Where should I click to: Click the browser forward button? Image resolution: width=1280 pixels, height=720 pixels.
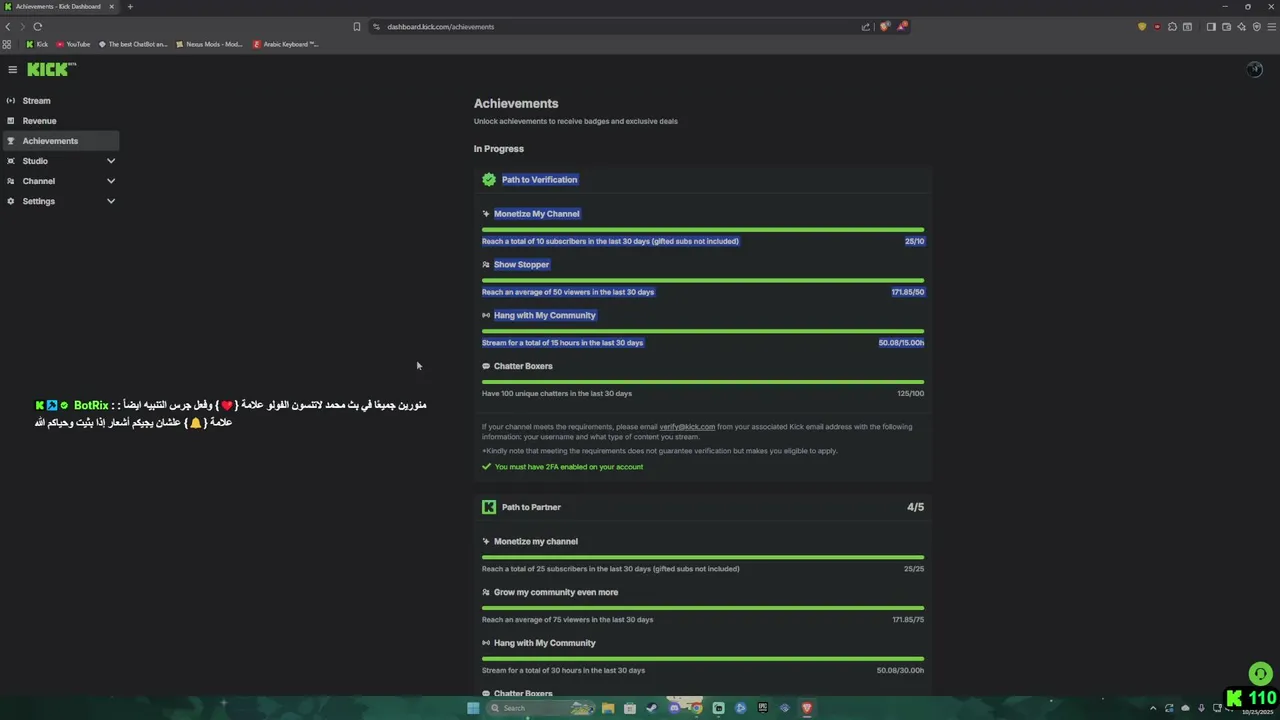tap(22, 27)
